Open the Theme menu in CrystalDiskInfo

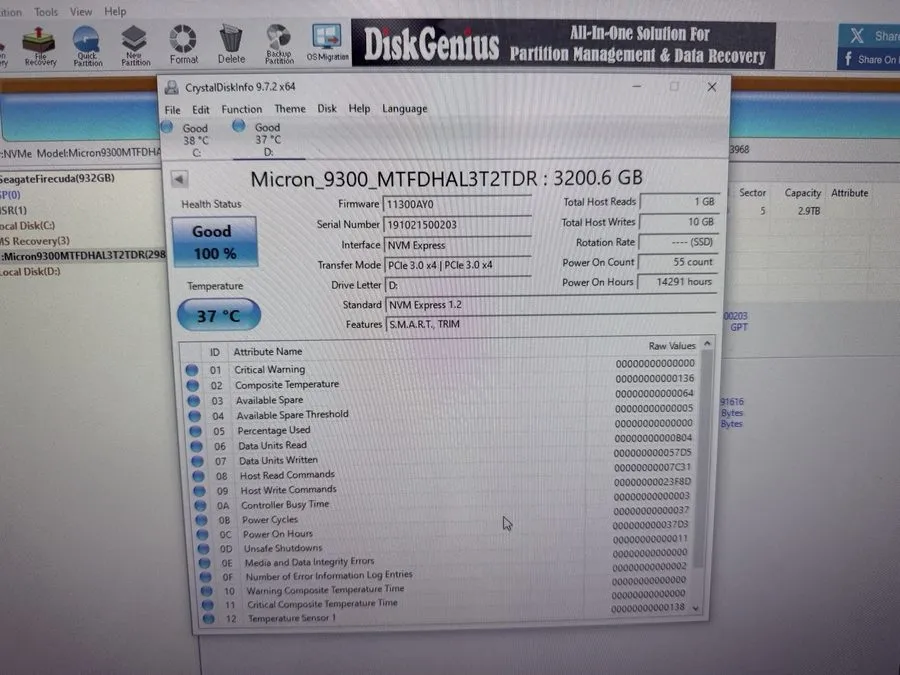tap(290, 108)
